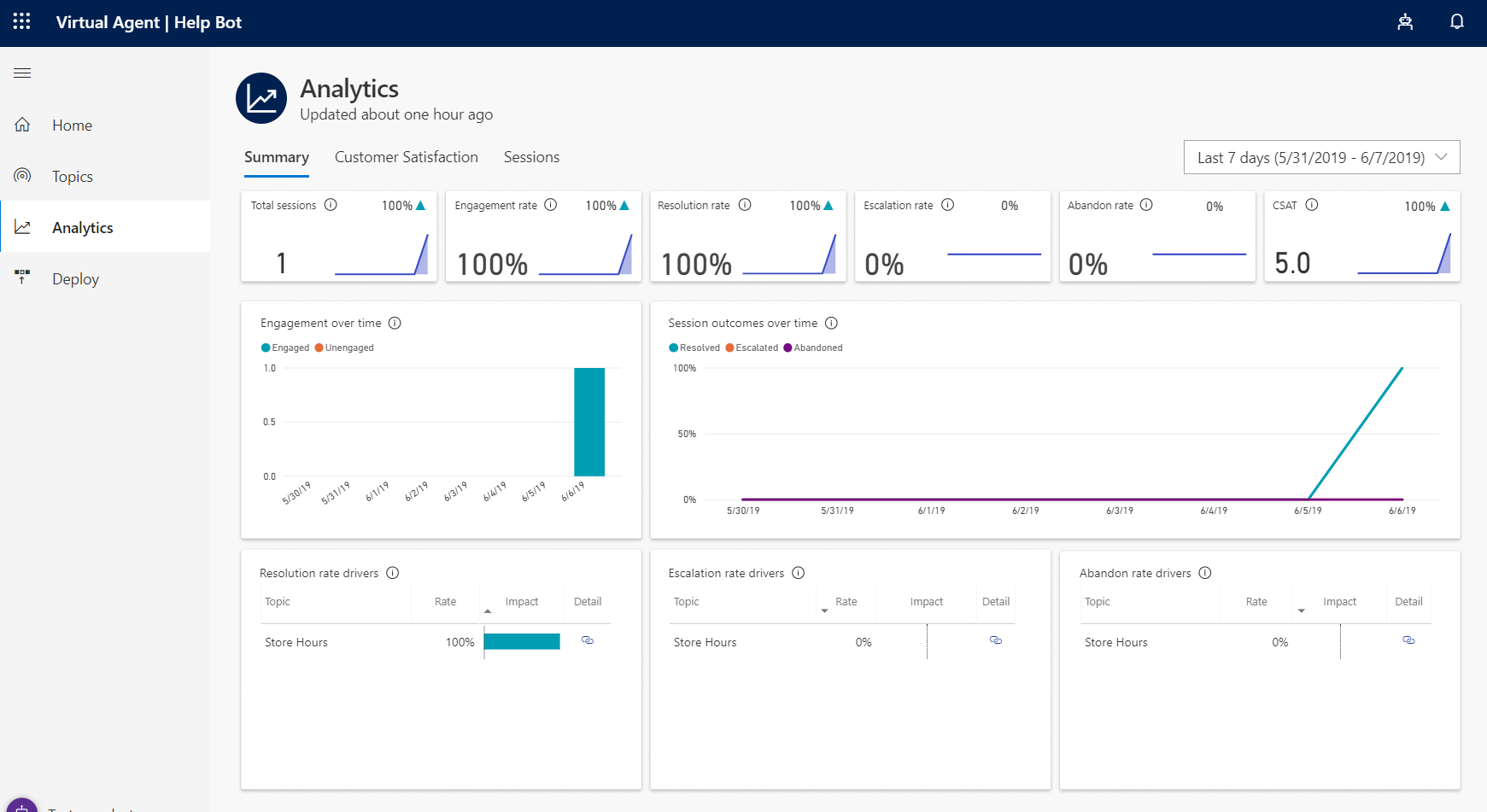This screenshot has height=812, width=1487.
Task: Click the test bot icon in header
Action: (x=1405, y=22)
